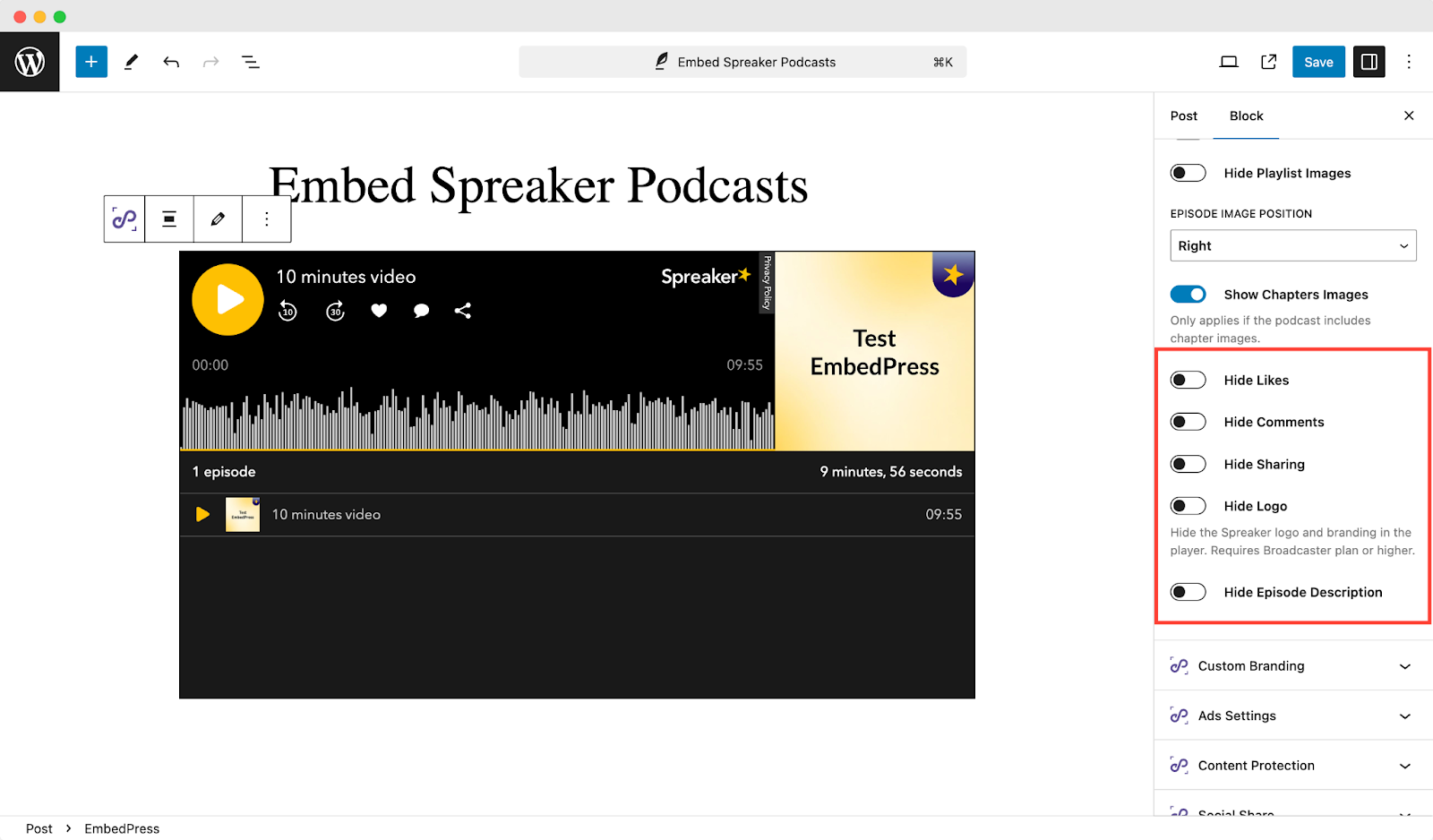
Task: Open comments with the speech bubble icon
Action: point(421,311)
